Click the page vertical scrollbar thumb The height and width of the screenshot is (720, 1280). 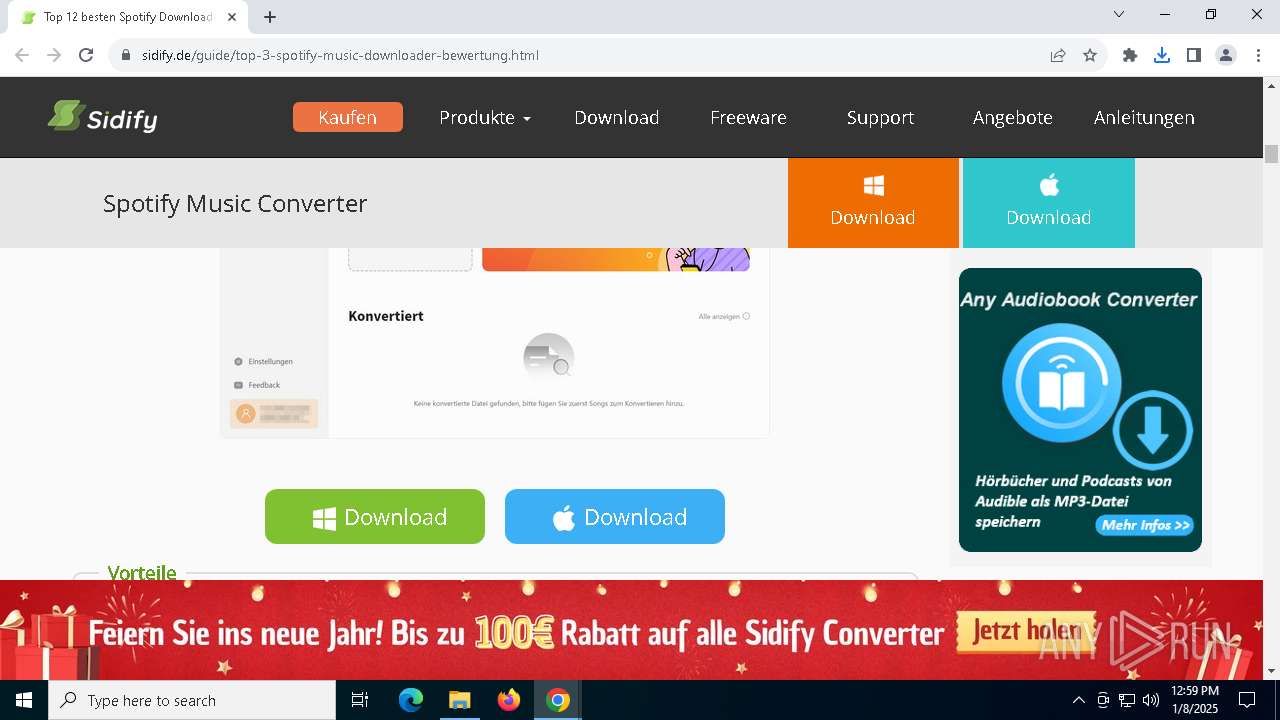coord(1272,154)
